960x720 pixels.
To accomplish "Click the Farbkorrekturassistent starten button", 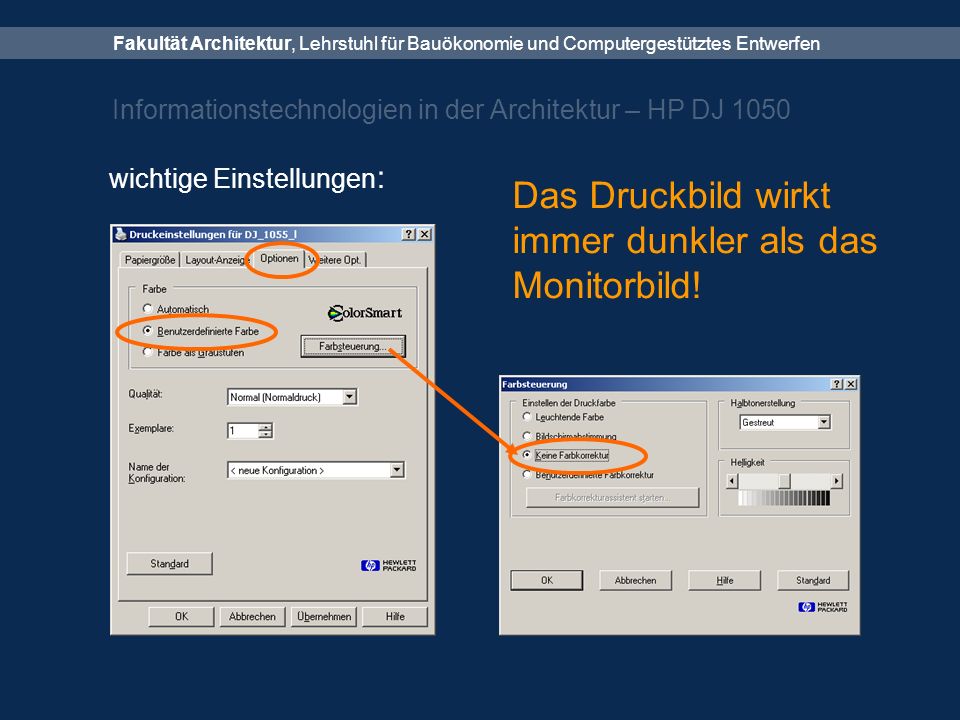I will [x=612, y=497].
